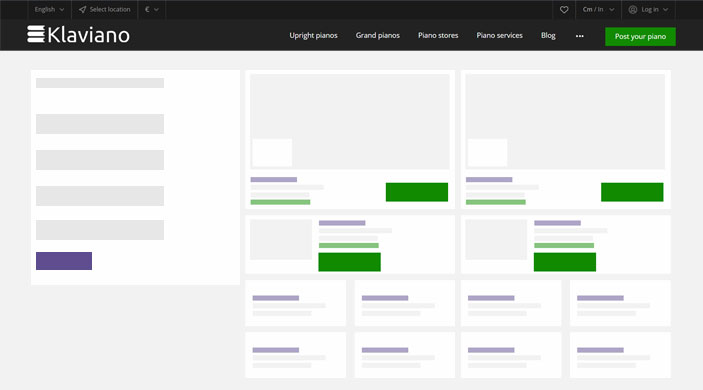Navigate to Piano stores
703x390 pixels.
click(438, 35)
